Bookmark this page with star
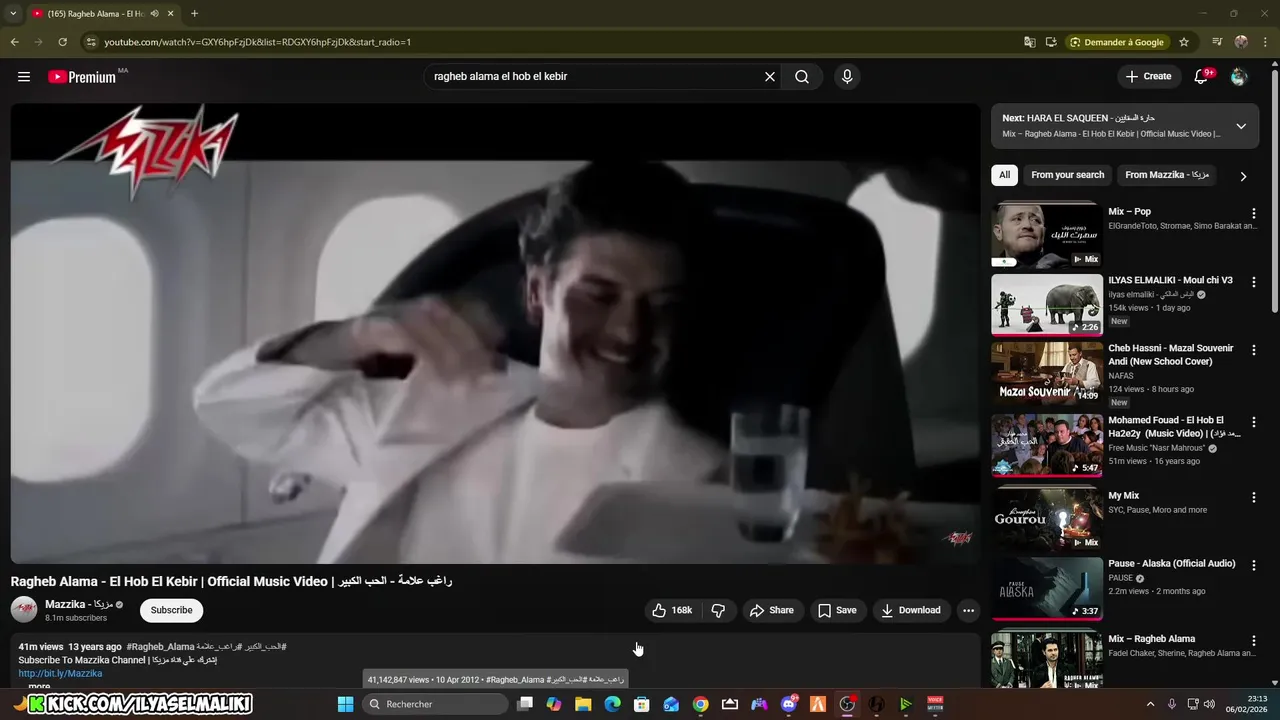 click(x=1184, y=42)
